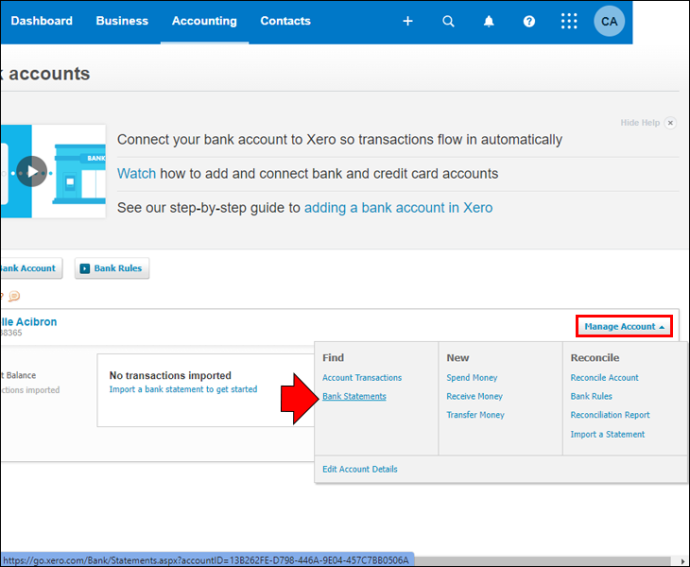Click the 'No transactions imported' heading

(x=170, y=376)
